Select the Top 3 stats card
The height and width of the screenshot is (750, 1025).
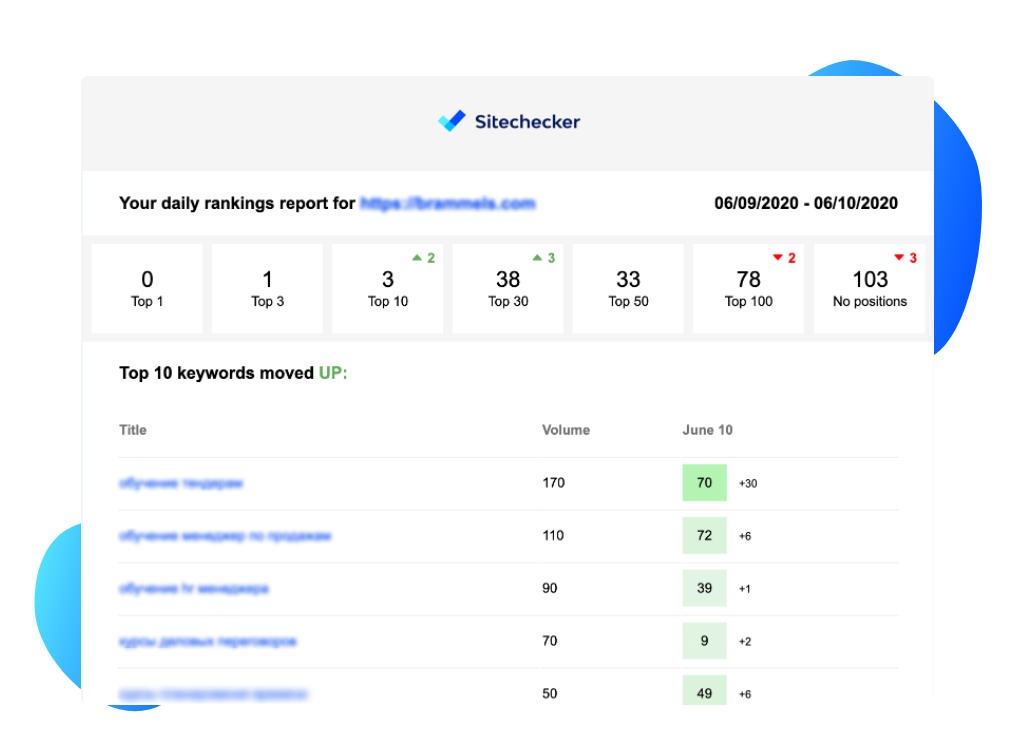click(267, 289)
